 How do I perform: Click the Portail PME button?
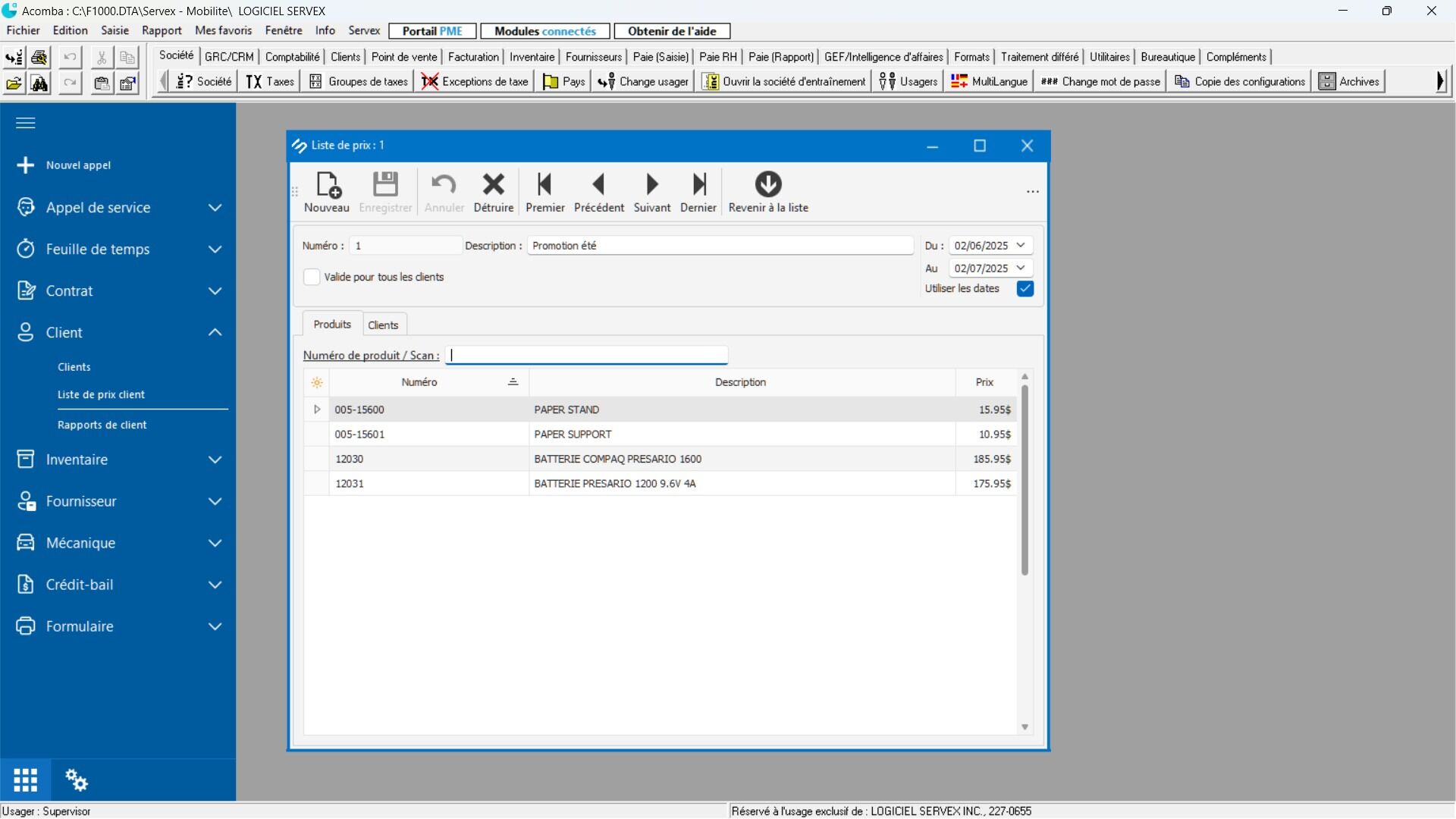tap(432, 31)
